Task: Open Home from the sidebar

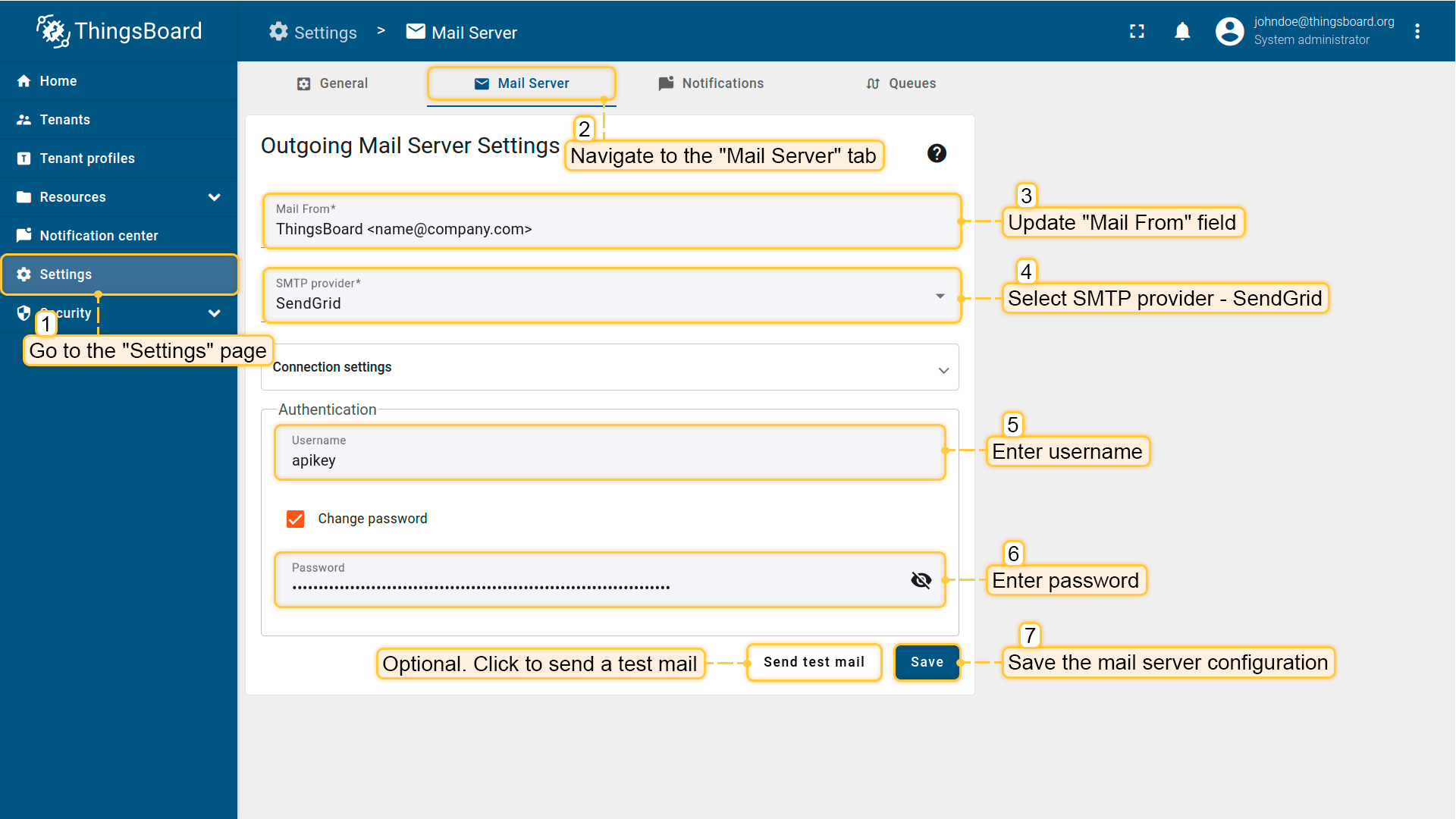Action: click(x=58, y=81)
